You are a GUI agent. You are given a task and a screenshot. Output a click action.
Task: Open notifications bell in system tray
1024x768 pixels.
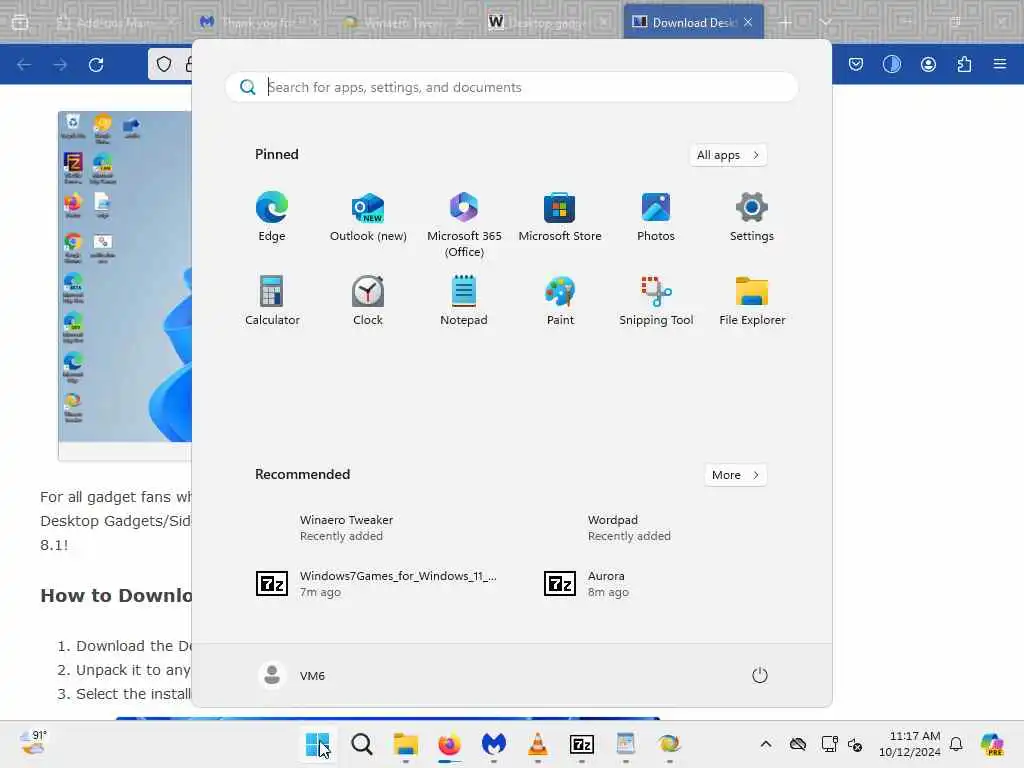click(956, 744)
